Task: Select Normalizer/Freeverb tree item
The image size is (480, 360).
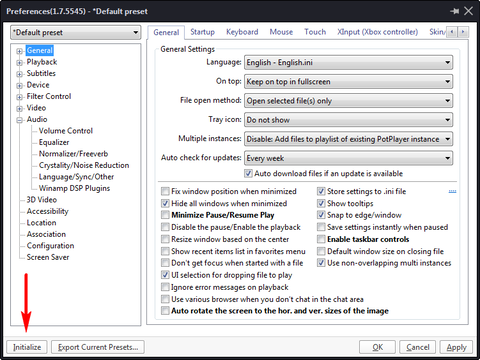Action: tap(73, 154)
